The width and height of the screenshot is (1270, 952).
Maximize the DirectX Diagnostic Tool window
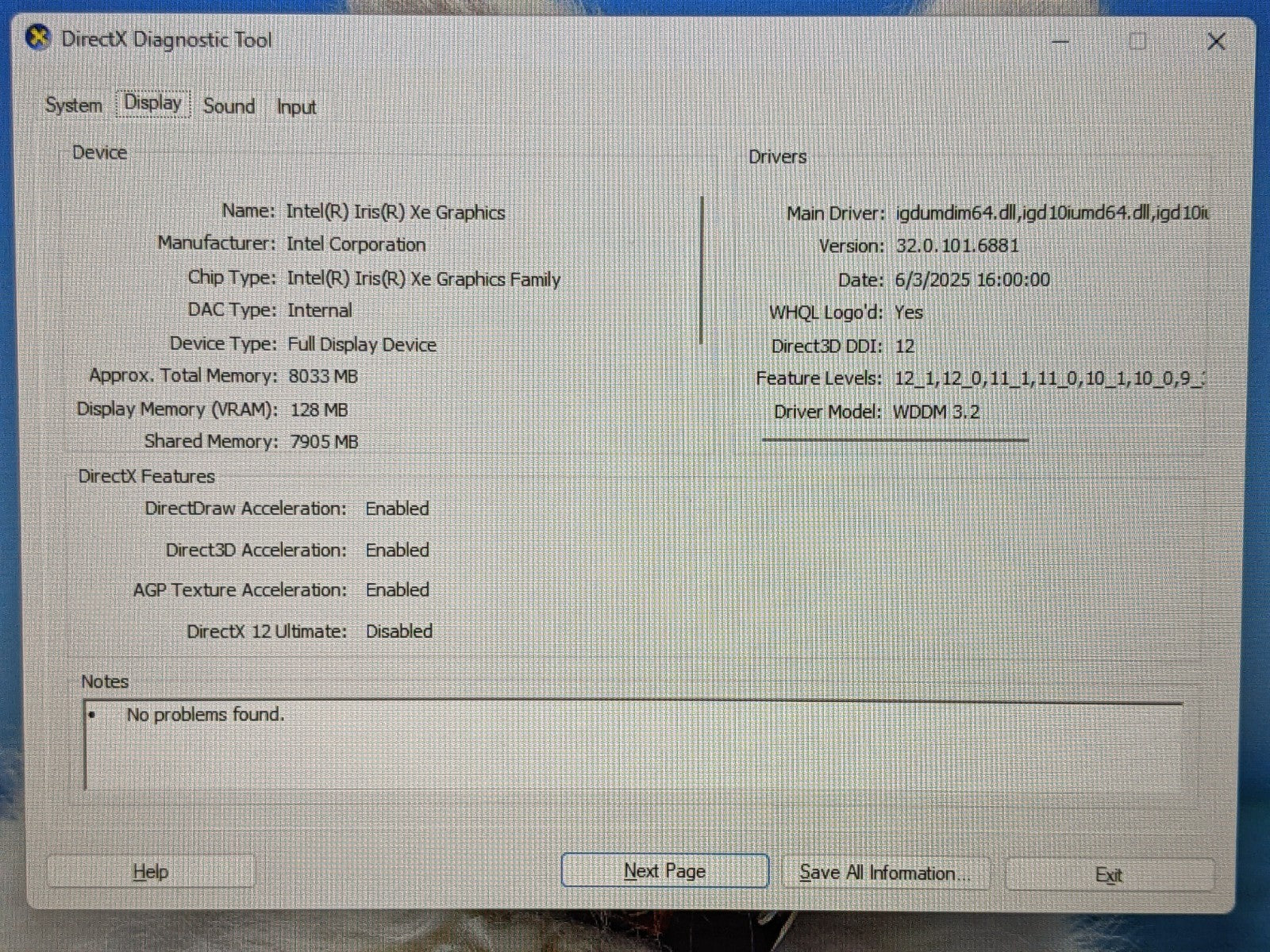click(x=1137, y=41)
